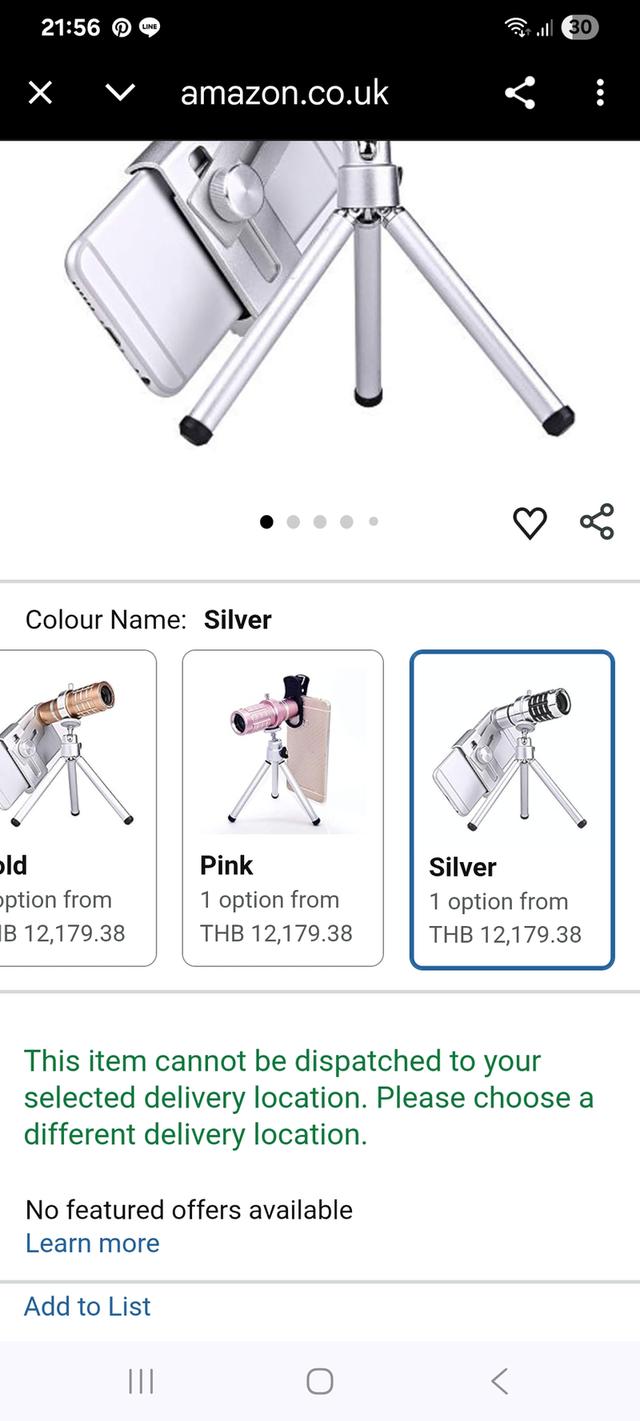Open the amazon.co.uk address bar

pyautogui.click(x=284, y=94)
